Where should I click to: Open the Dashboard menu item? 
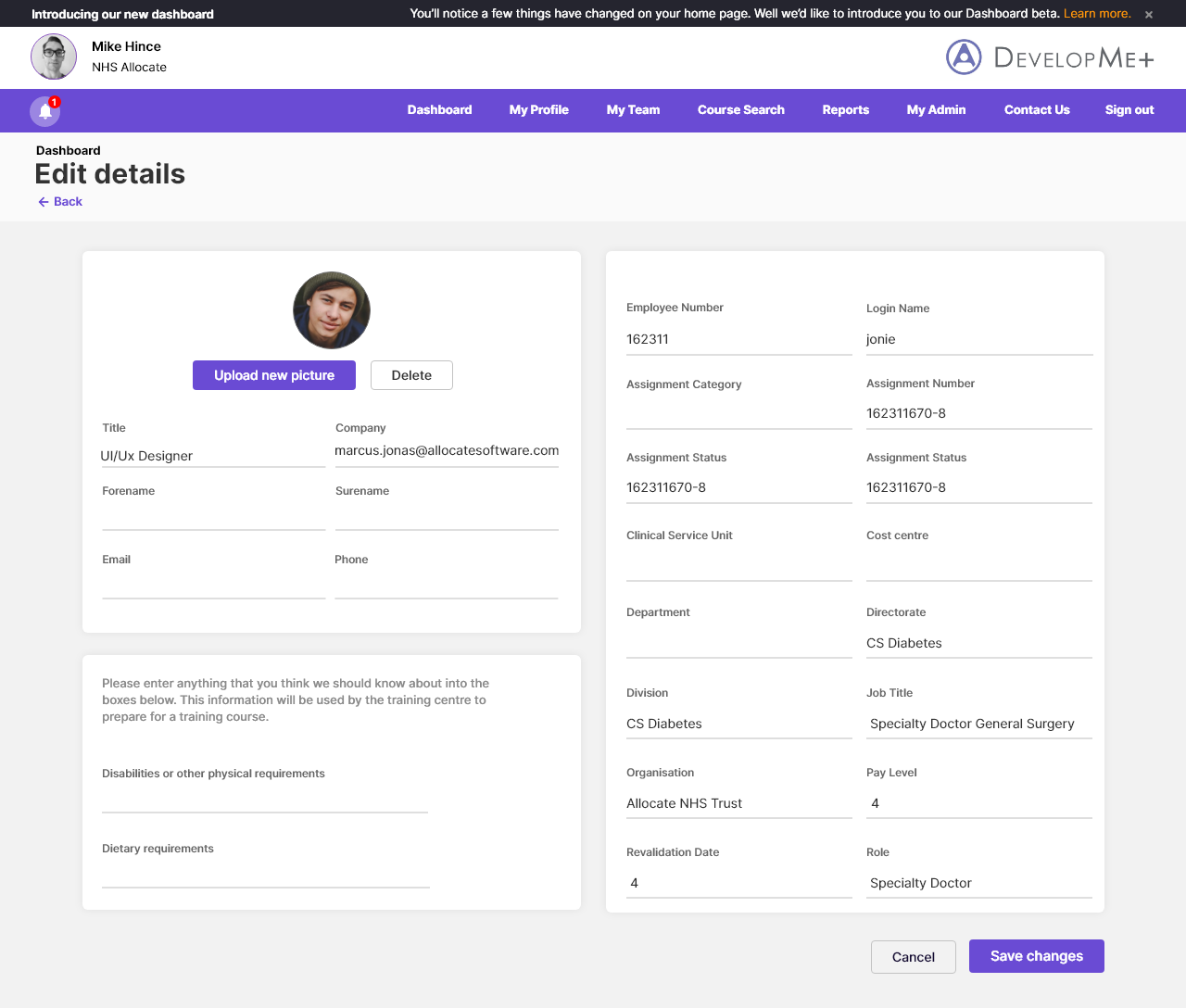[439, 110]
